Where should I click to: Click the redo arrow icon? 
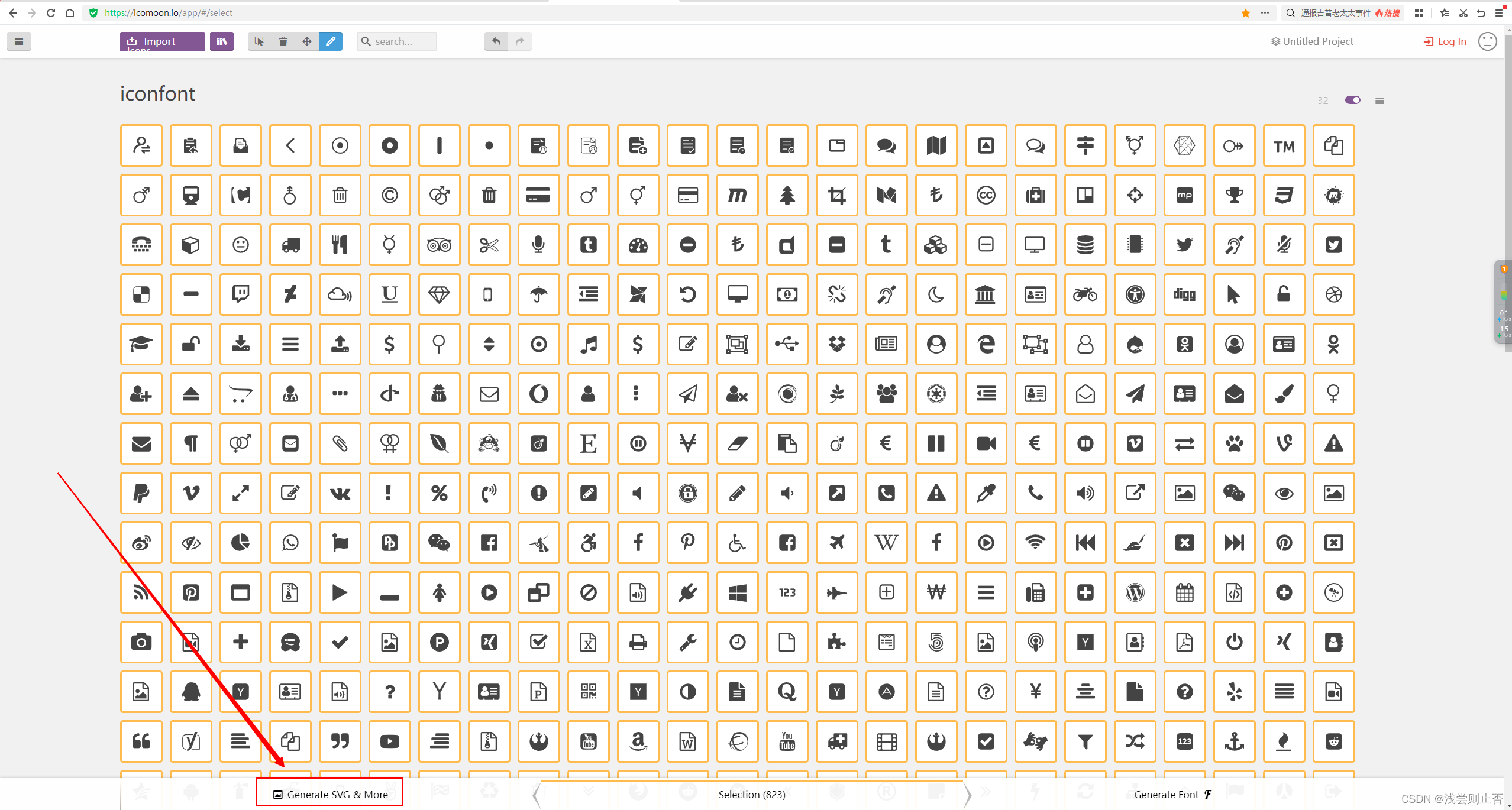coord(519,41)
